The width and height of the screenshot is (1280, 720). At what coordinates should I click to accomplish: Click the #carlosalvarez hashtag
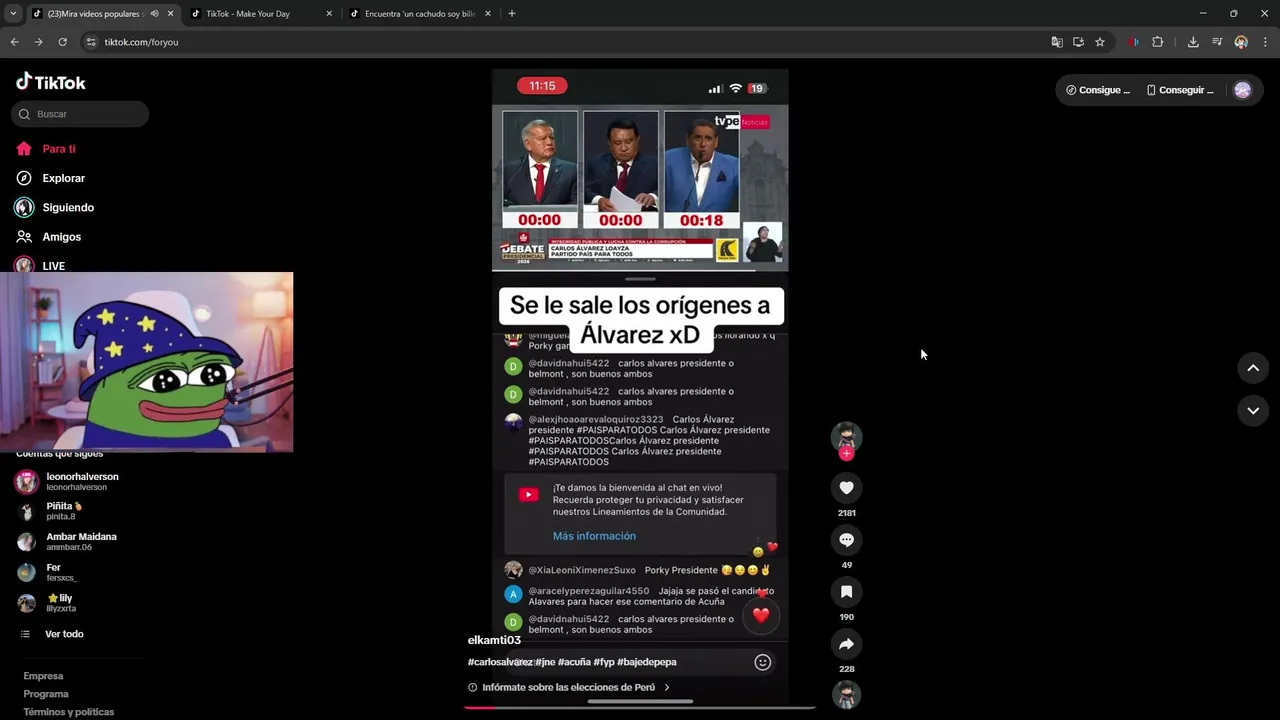click(501, 662)
